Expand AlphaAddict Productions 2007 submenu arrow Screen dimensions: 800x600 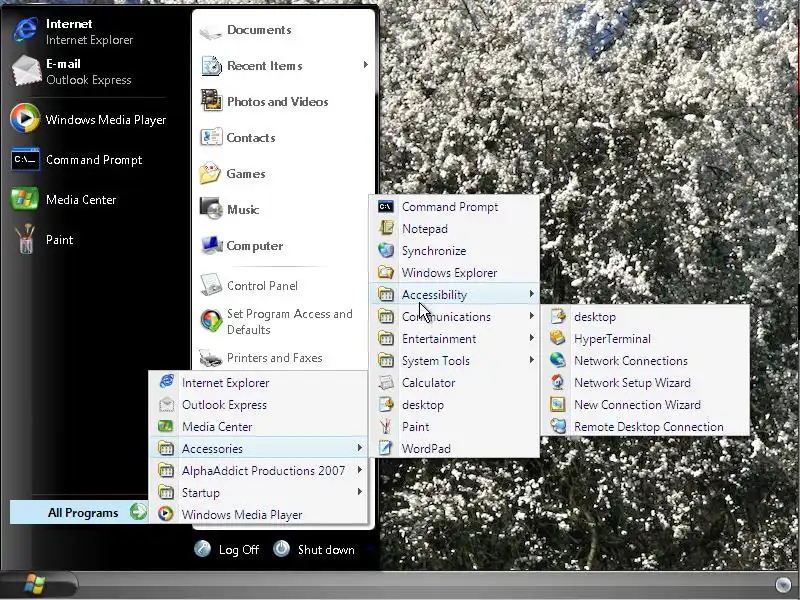360,469
